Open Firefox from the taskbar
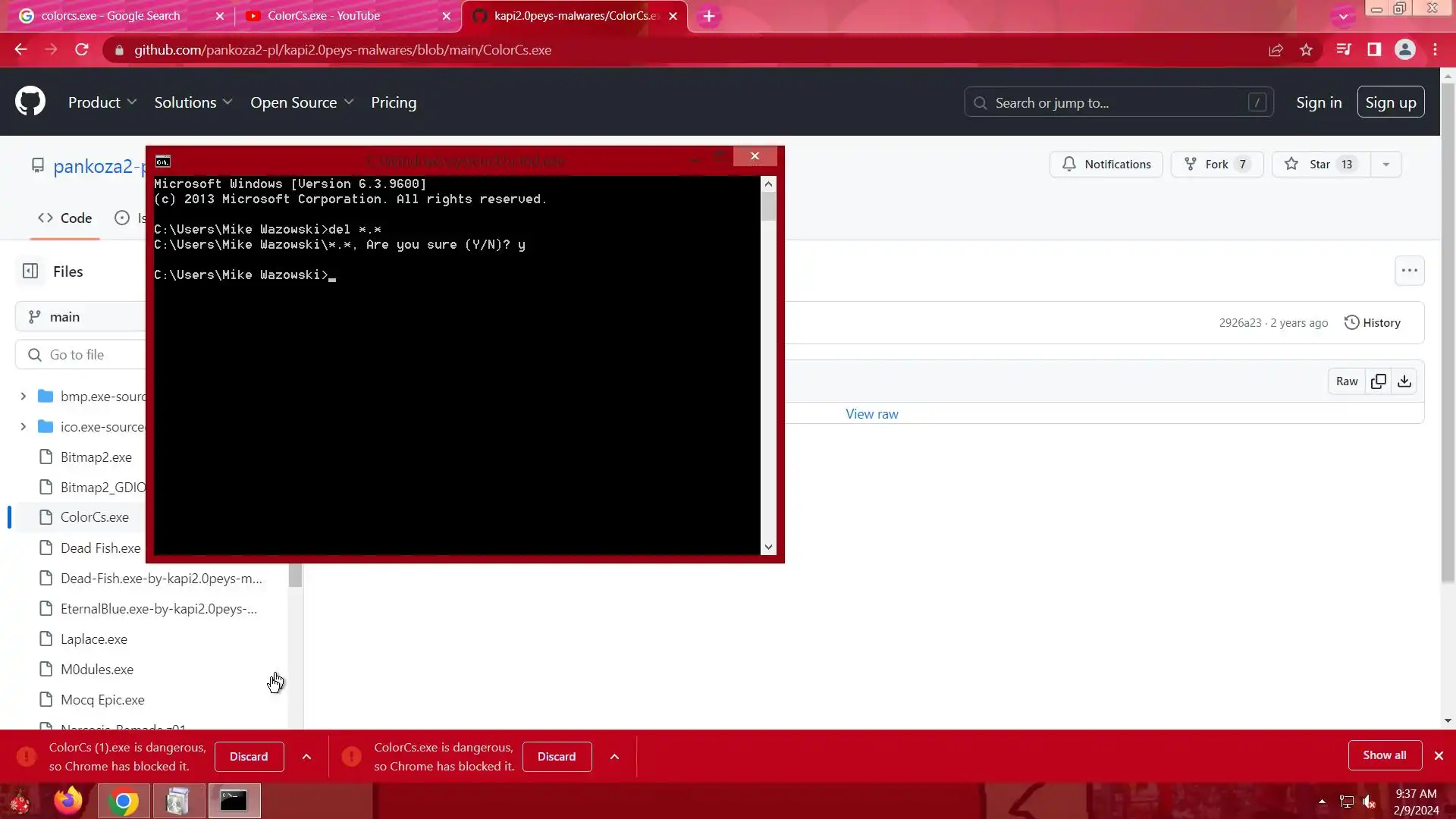The image size is (1456, 819). (x=68, y=801)
